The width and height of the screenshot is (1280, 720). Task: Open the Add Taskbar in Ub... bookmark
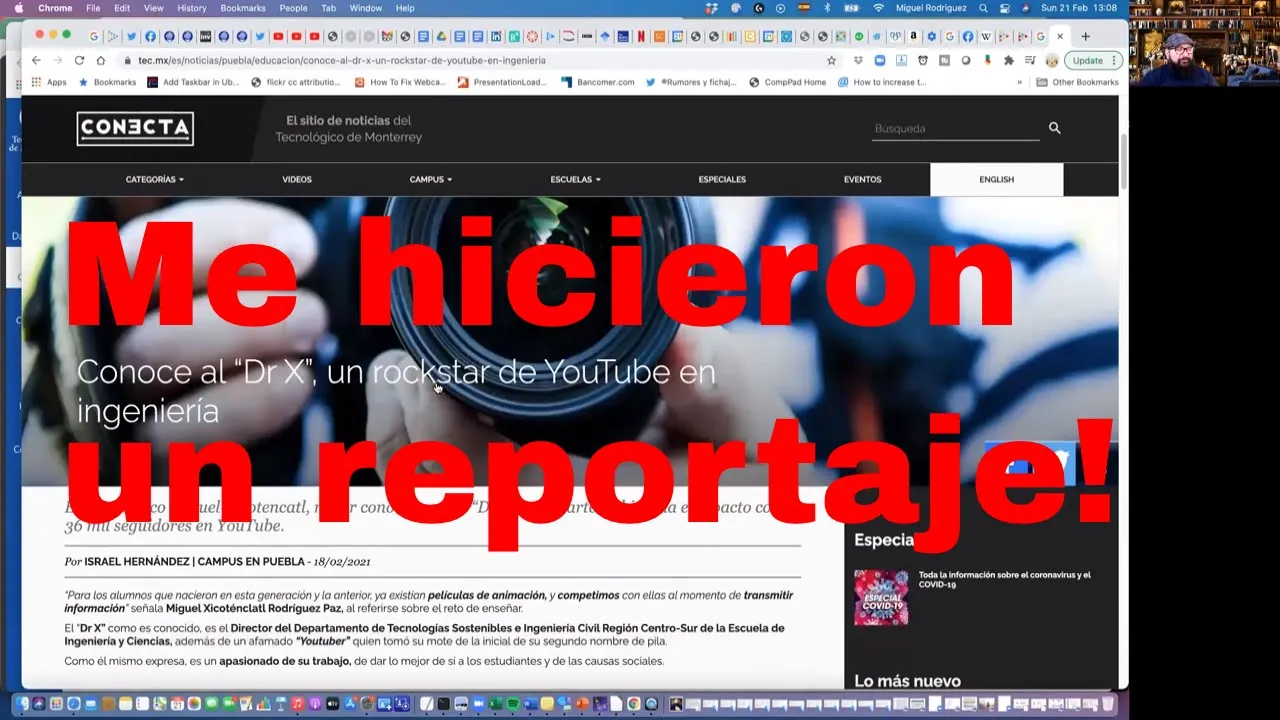click(193, 82)
